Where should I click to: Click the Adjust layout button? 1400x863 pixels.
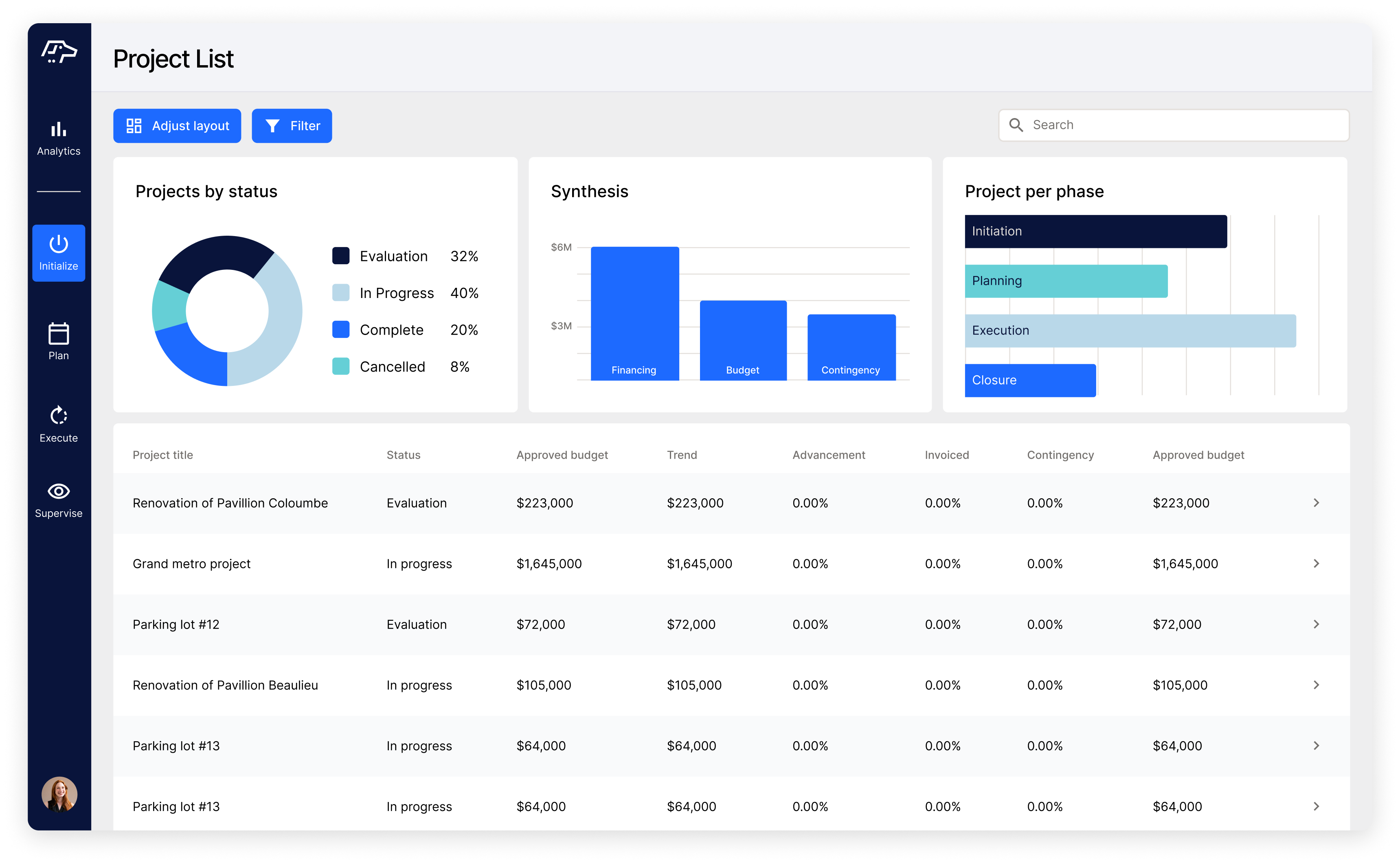click(177, 125)
